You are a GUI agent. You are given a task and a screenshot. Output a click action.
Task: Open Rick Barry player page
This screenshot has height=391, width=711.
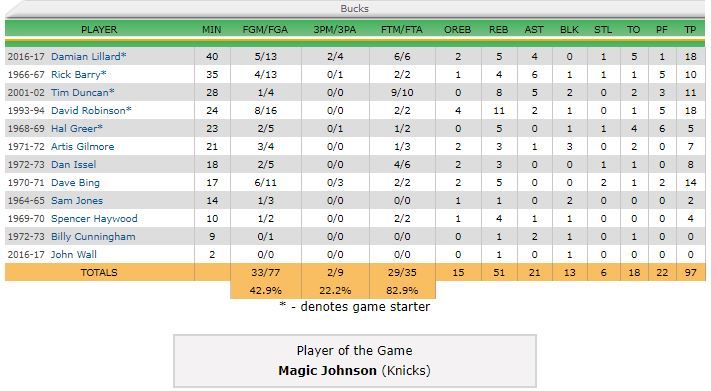pos(78,74)
